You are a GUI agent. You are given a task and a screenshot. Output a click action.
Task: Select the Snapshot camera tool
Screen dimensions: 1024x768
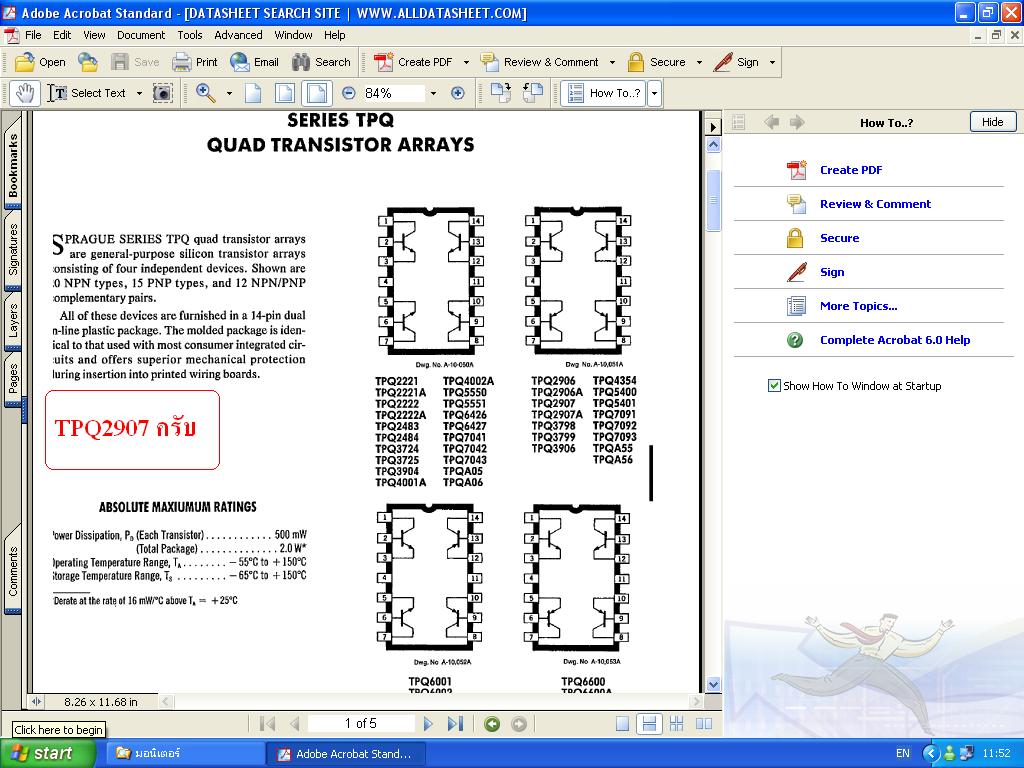coord(163,93)
